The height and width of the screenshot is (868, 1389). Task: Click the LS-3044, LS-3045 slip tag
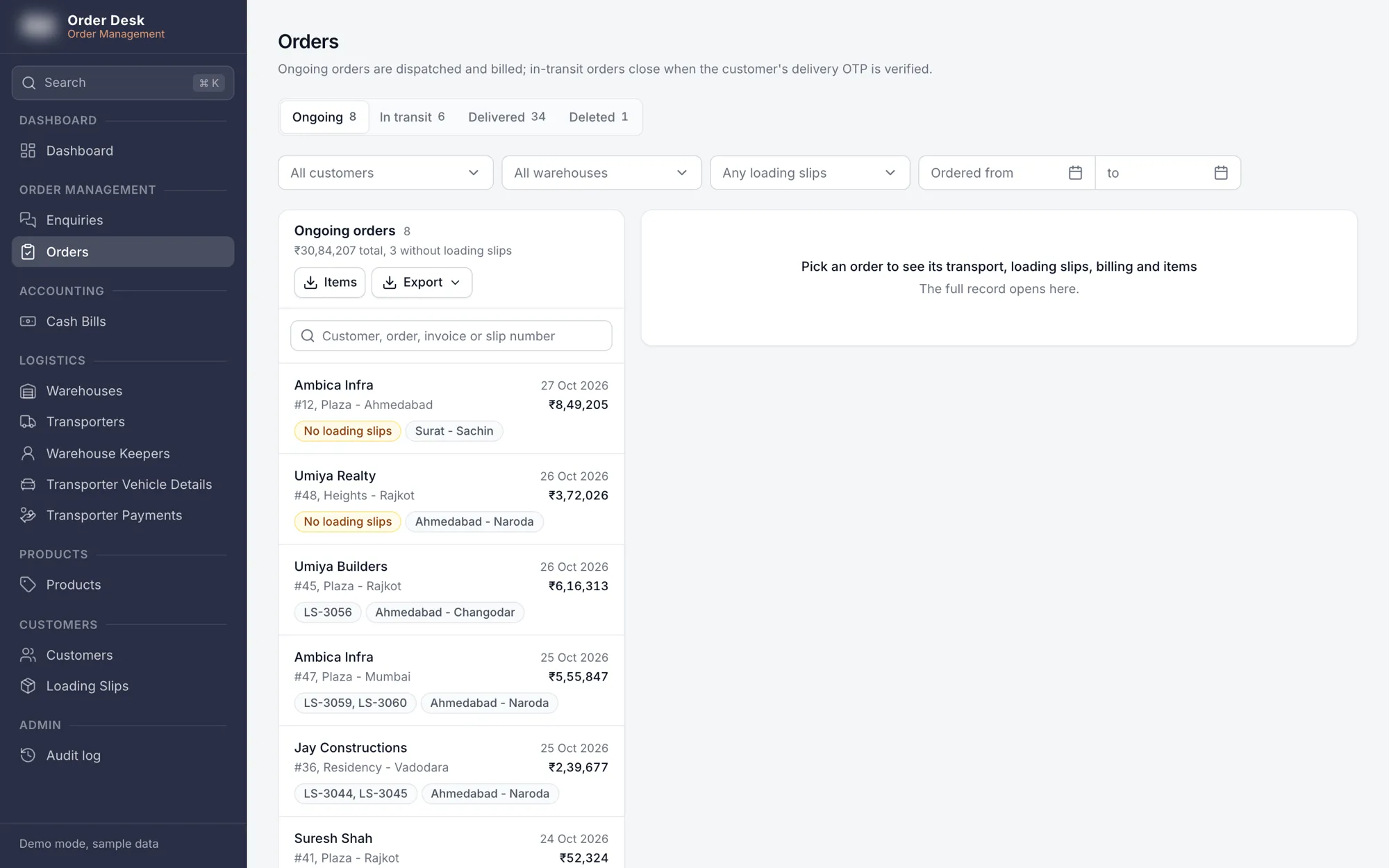tap(356, 794)
